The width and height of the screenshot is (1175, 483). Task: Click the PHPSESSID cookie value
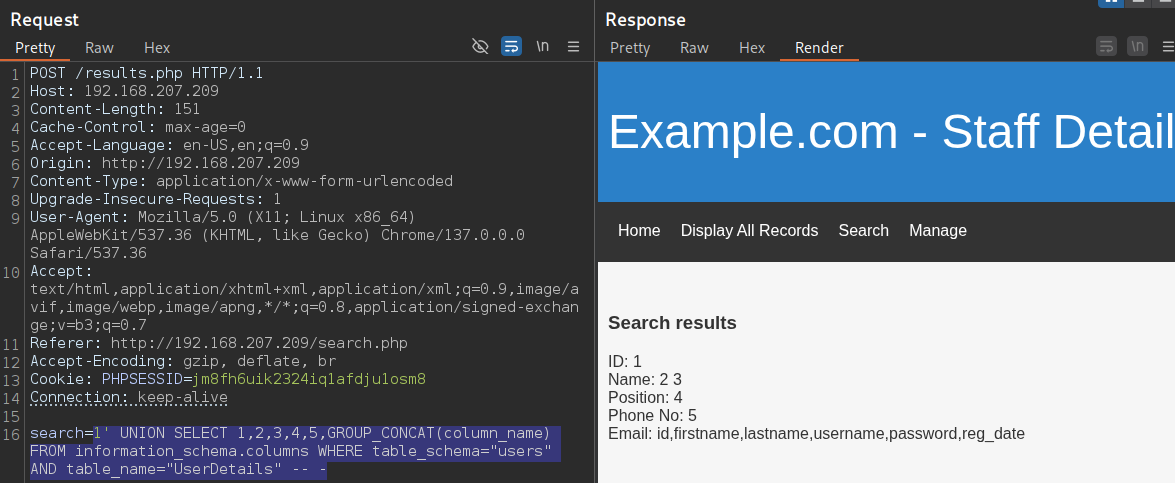click(309, 380)
